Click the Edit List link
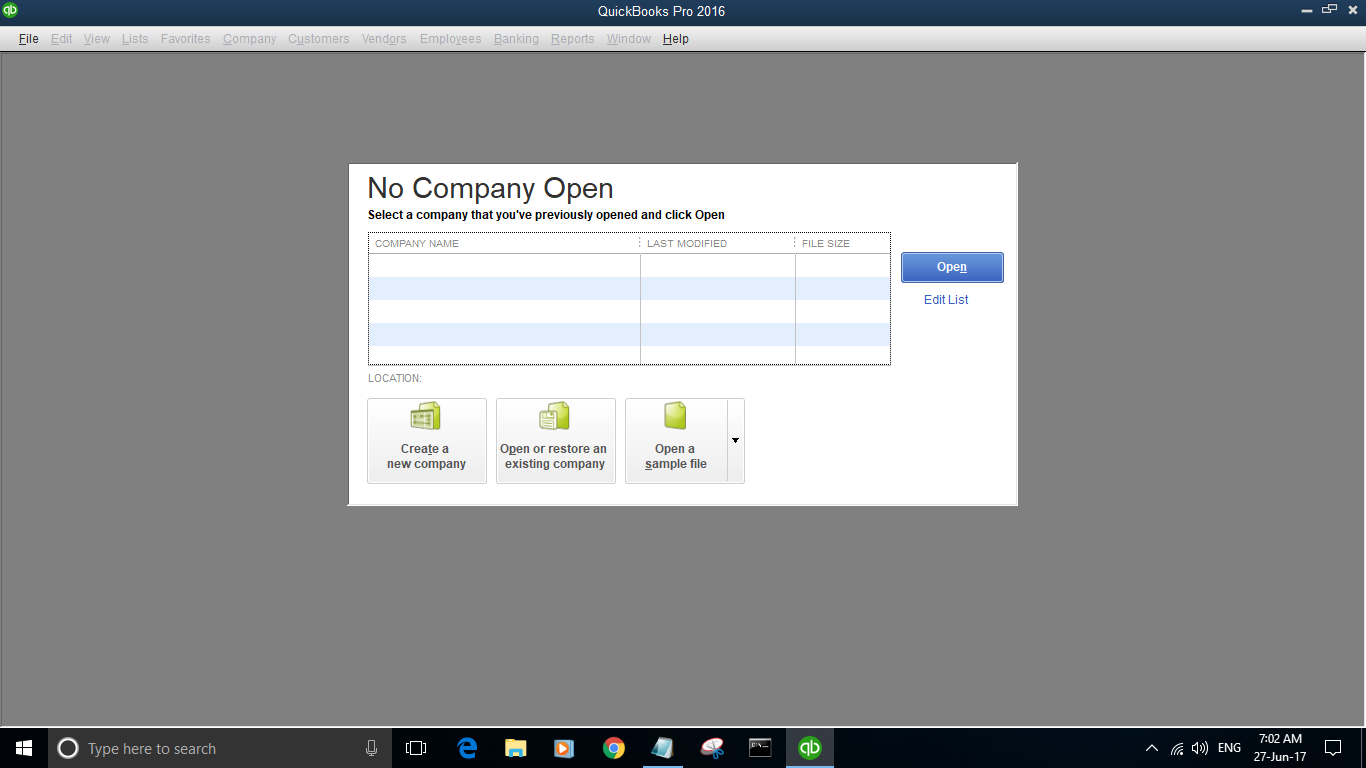This screenshot has width=1366, height=768. click(946, 300)
